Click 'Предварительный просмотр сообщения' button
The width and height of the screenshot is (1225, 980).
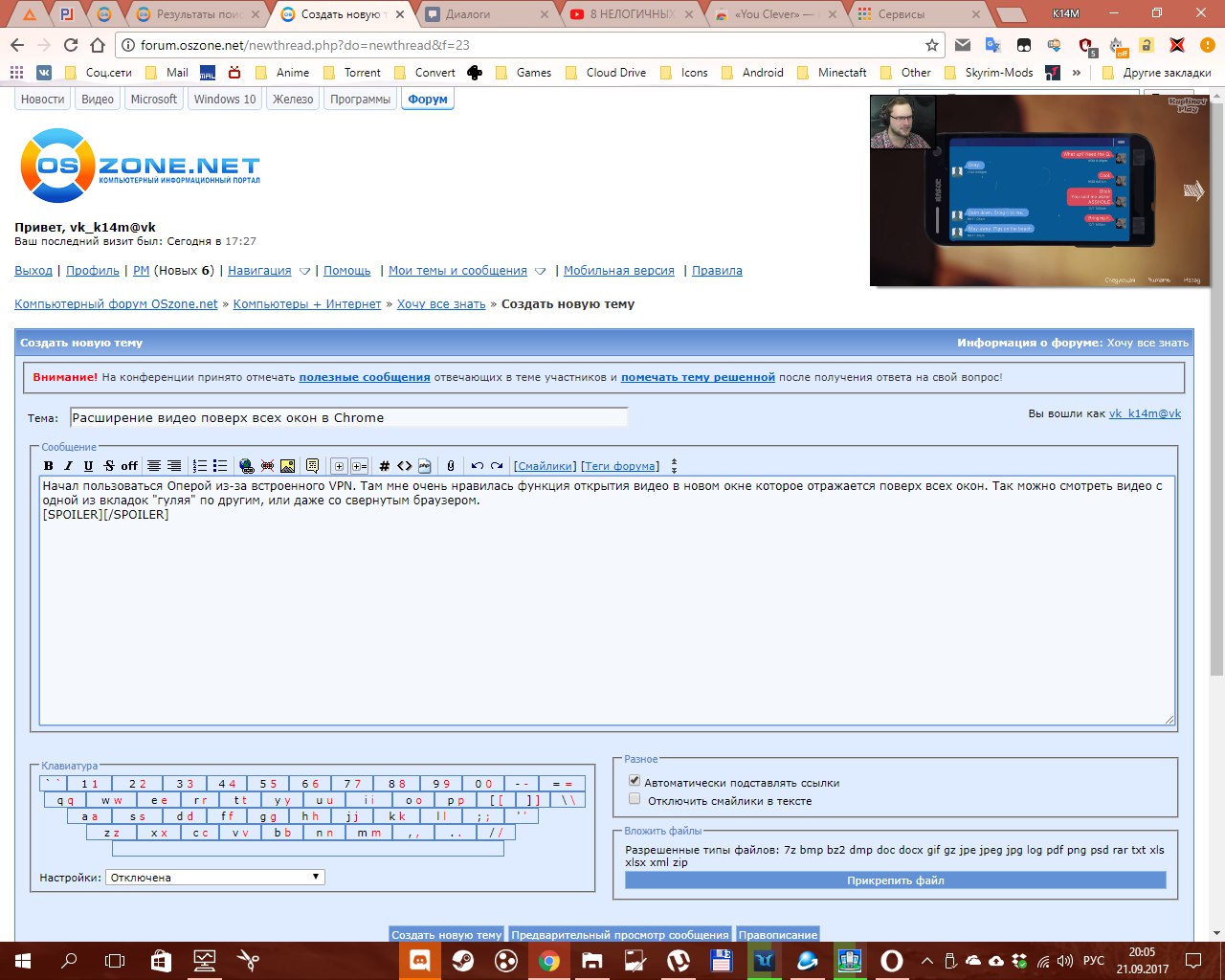[620, 935]
